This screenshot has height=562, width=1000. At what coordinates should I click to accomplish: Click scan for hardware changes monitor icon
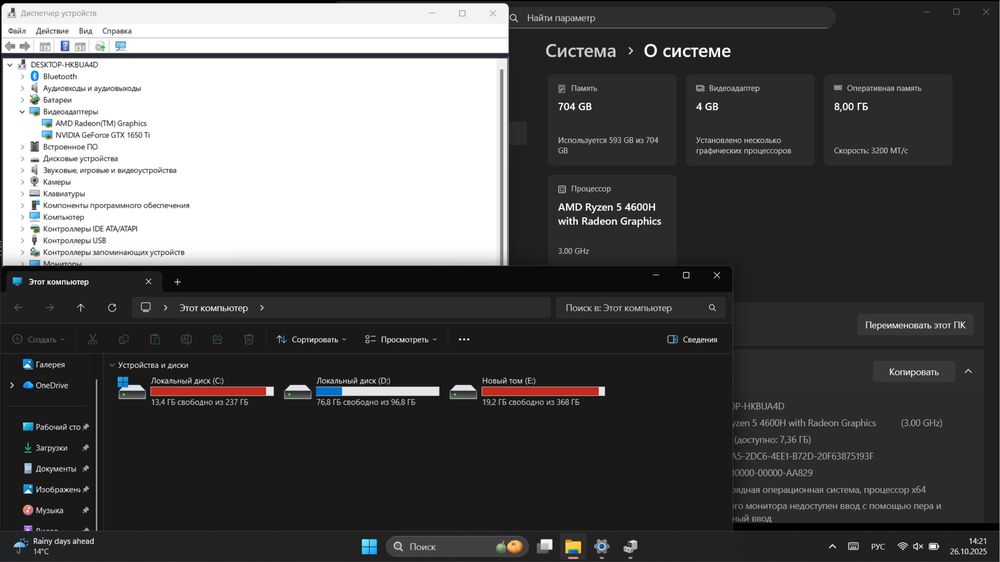(120, 46)
